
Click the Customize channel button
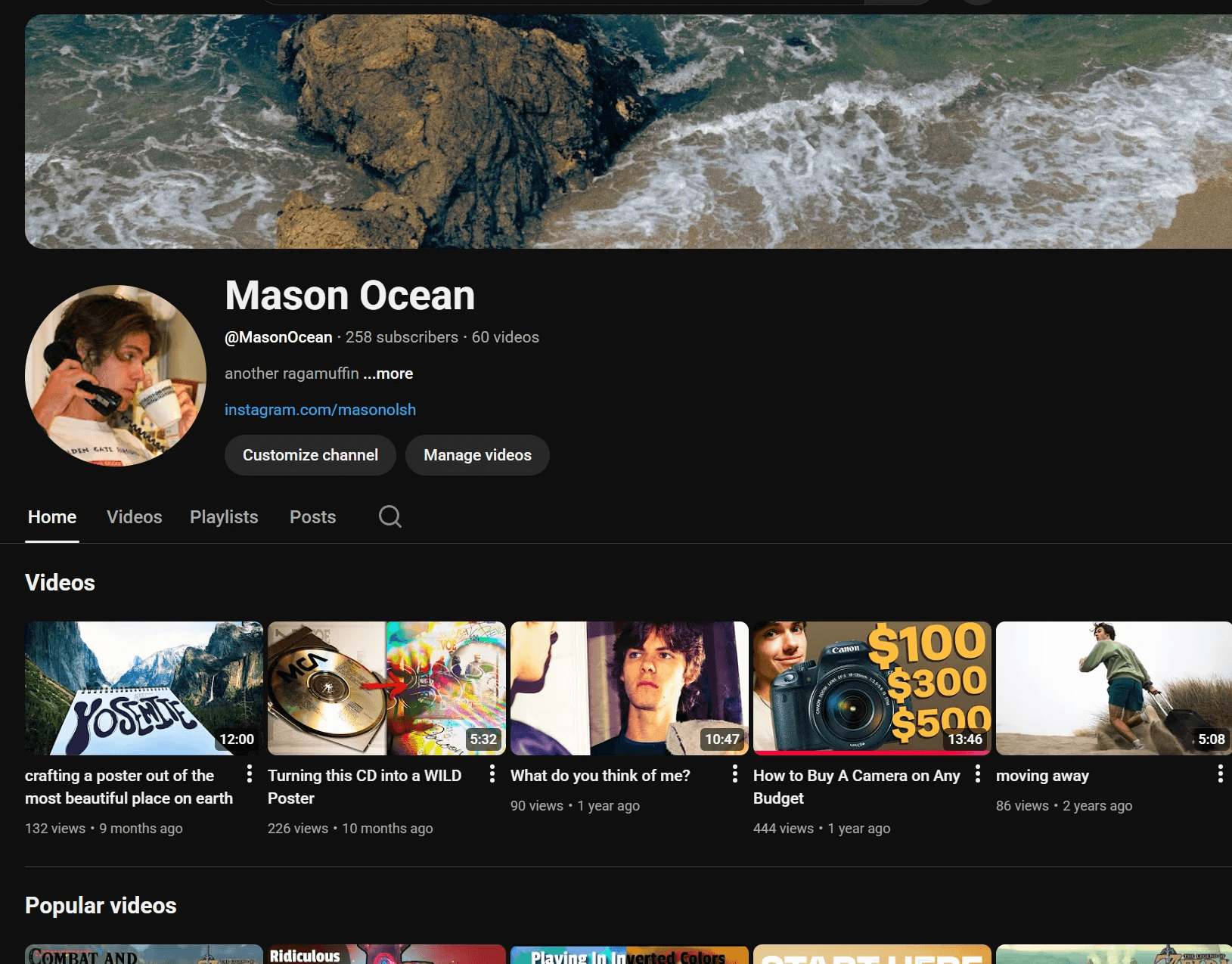(310, 454)
